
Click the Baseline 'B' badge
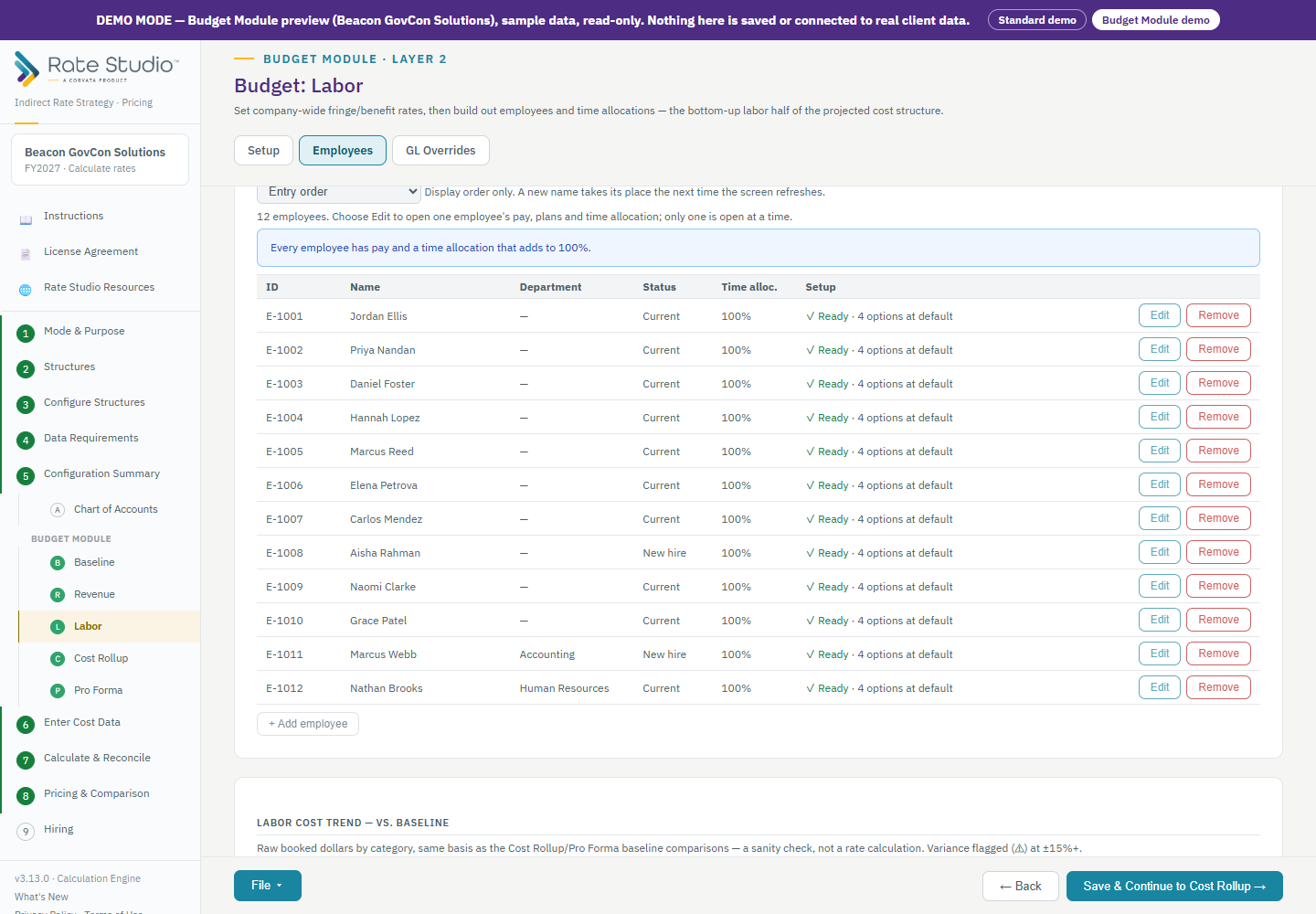(58, 563)
